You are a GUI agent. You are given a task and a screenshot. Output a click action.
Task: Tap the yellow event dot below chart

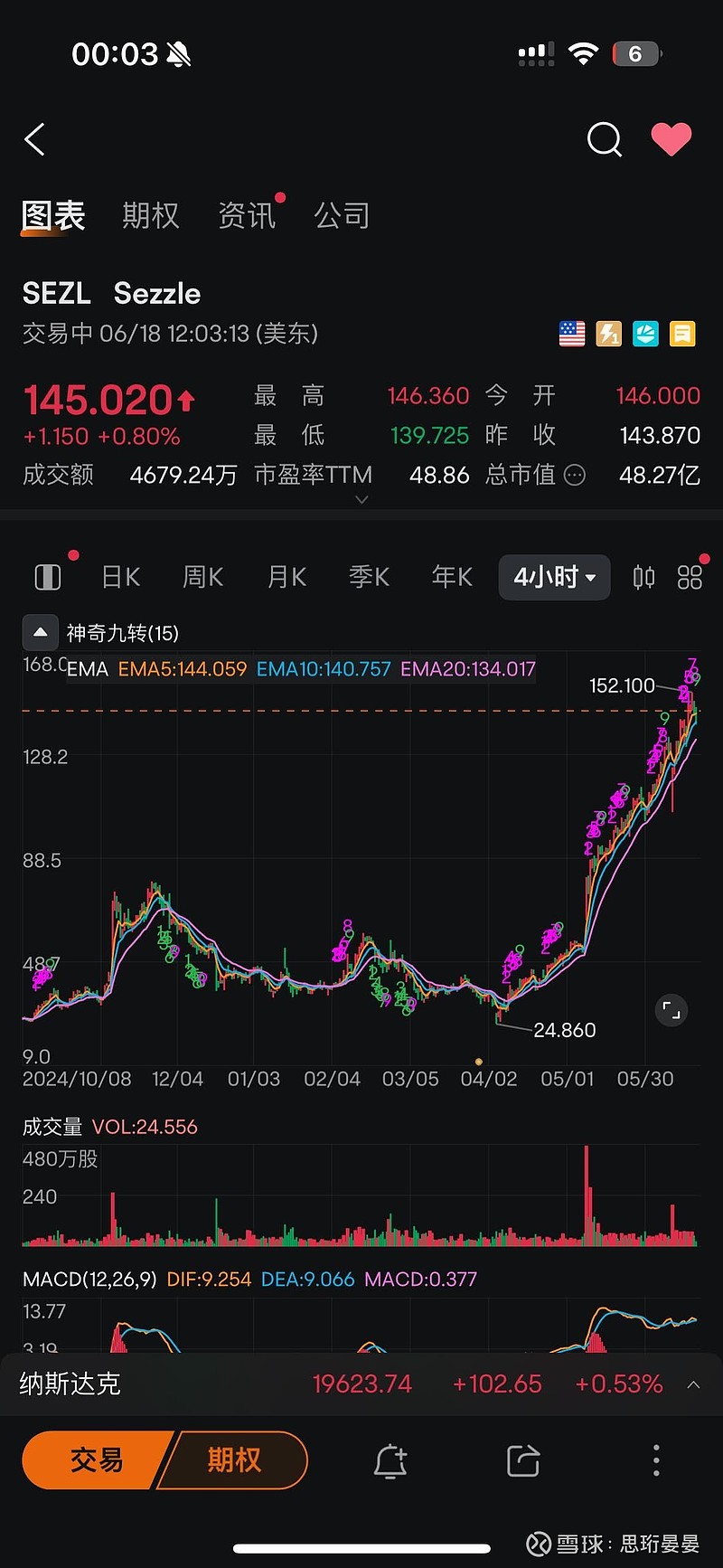point(479,1062)
